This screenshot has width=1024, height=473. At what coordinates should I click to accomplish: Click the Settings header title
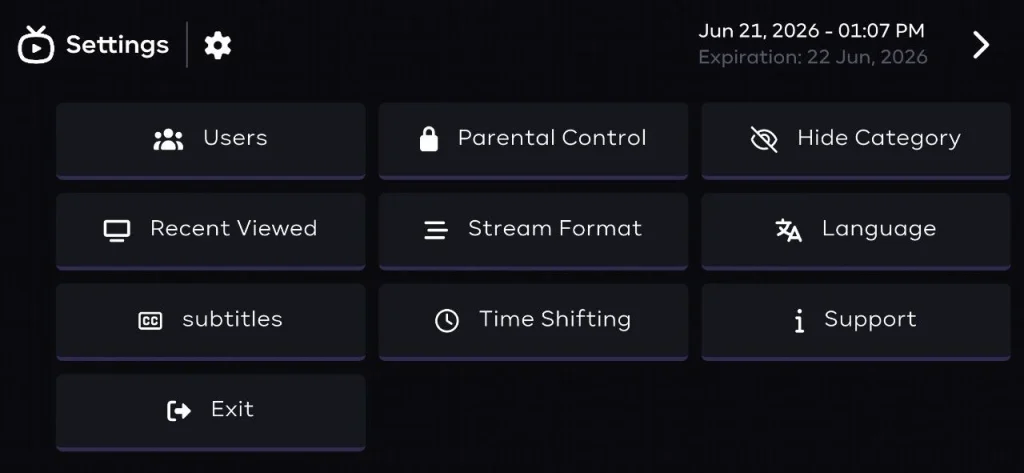[118, 45]
